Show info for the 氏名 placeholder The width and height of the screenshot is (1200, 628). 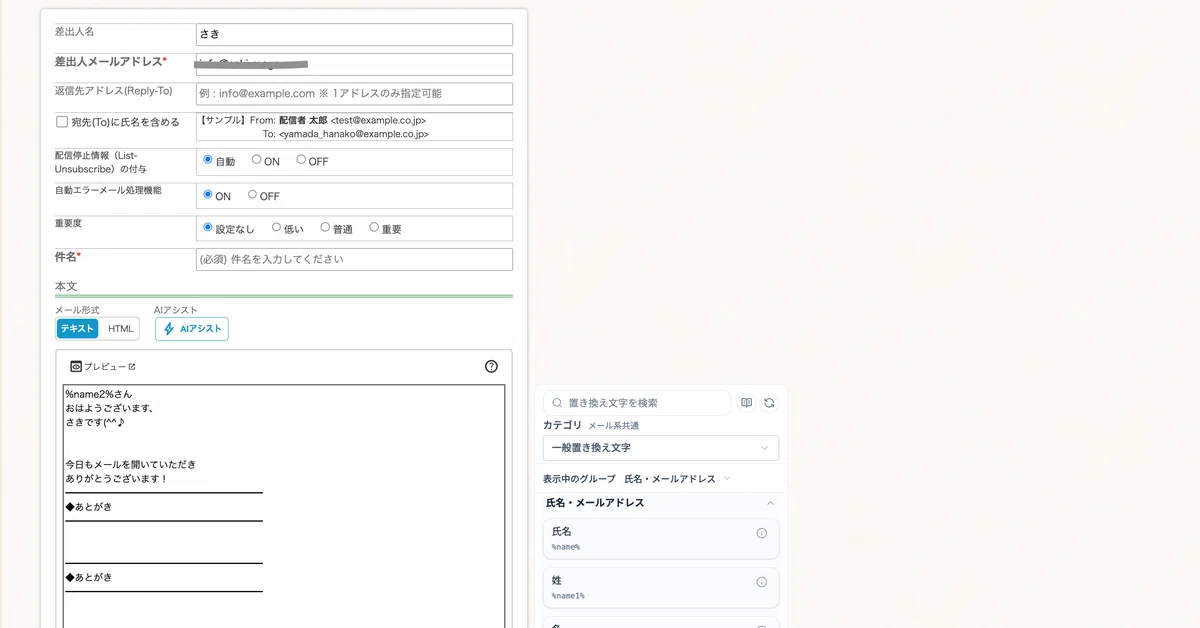pos(762,533)
